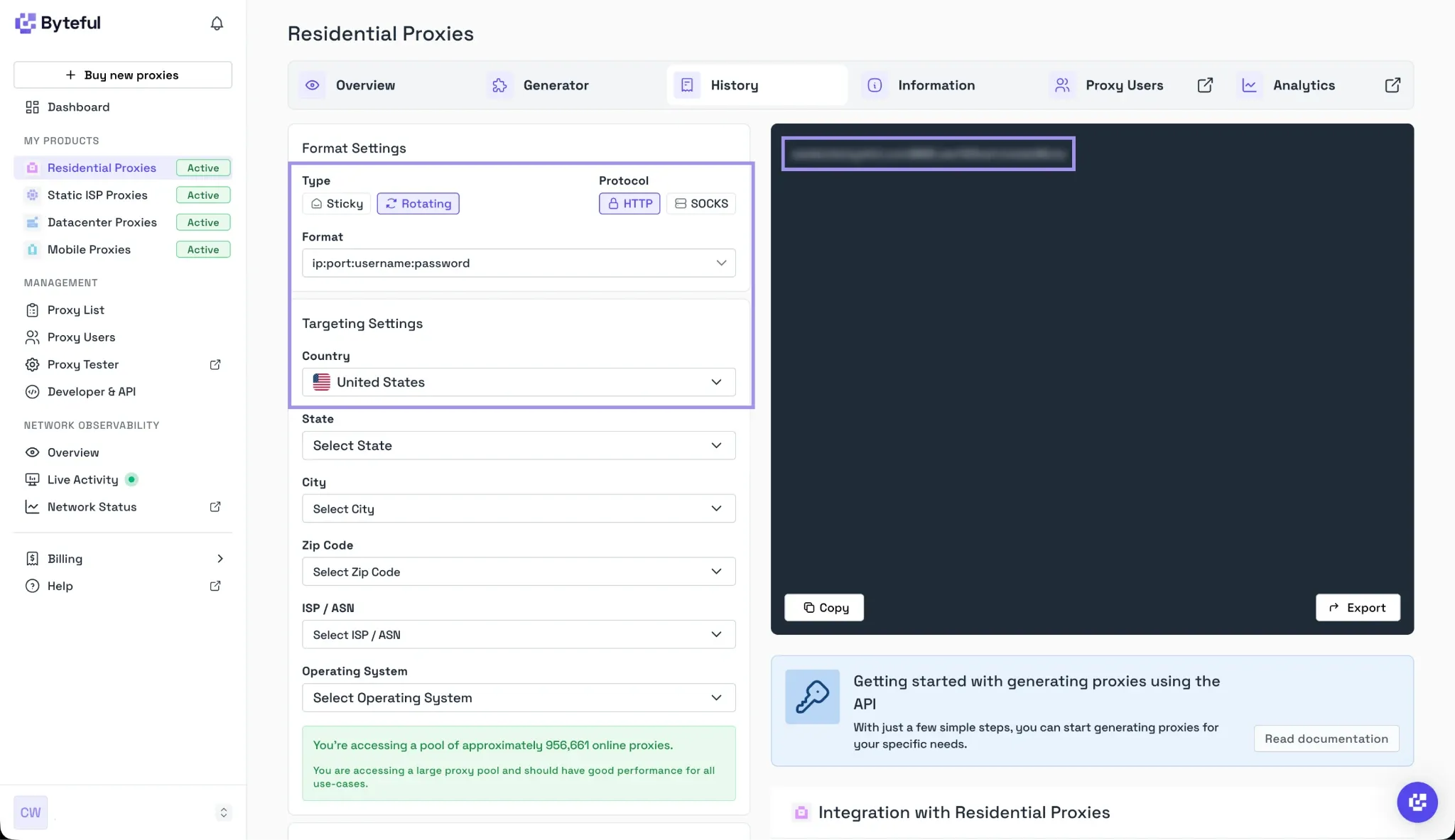Click the Billing receipt icon
Viewport: 1455px width, 840px height.
(32, 559)
